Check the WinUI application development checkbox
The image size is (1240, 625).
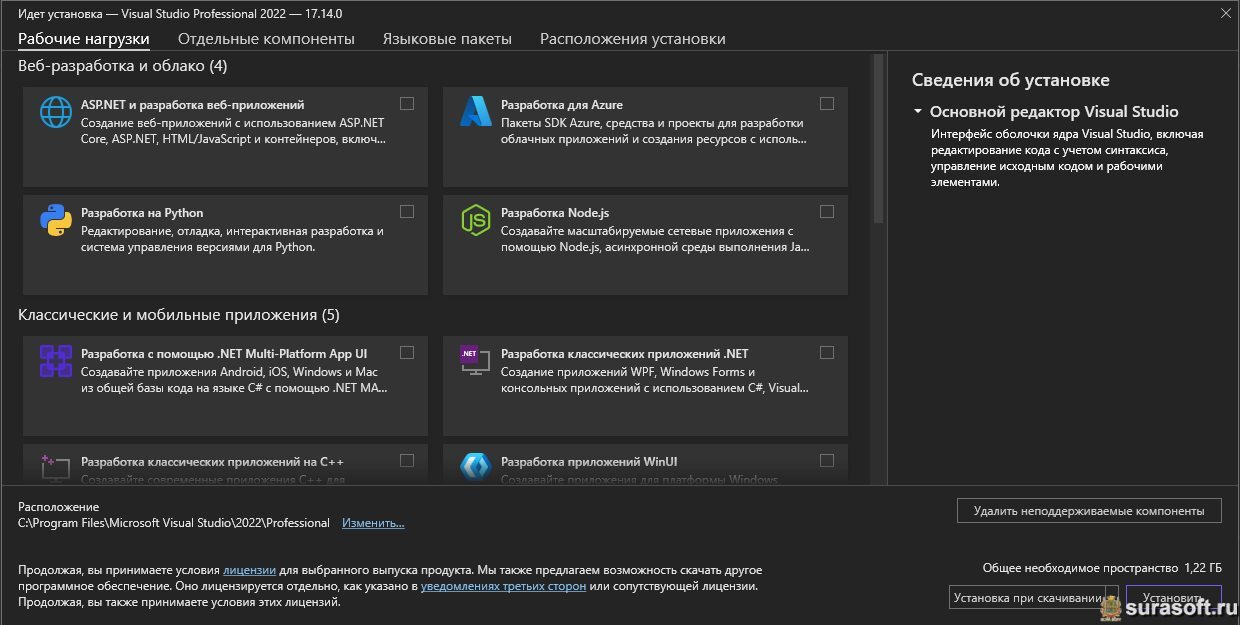[x=827, y=460]
